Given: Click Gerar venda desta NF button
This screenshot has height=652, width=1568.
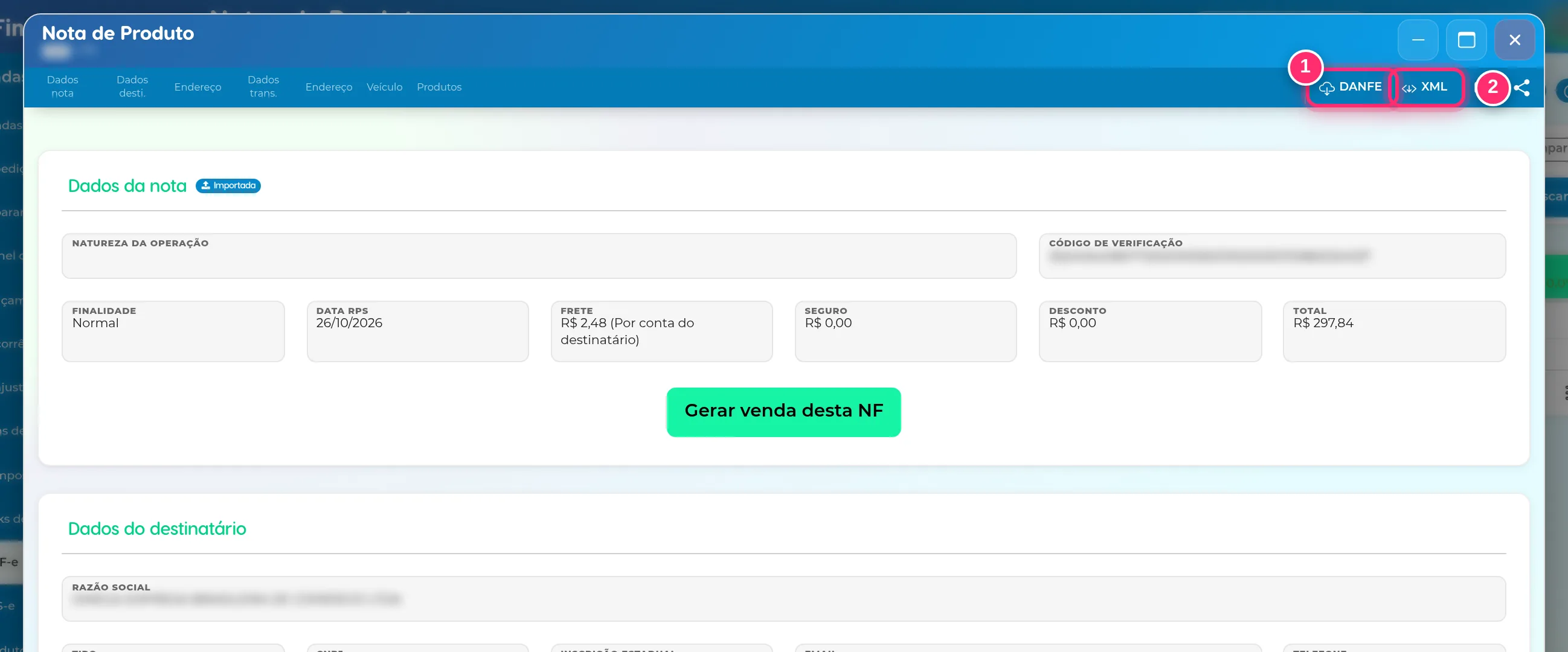Looking at the screenshot, I should (783, 411).
